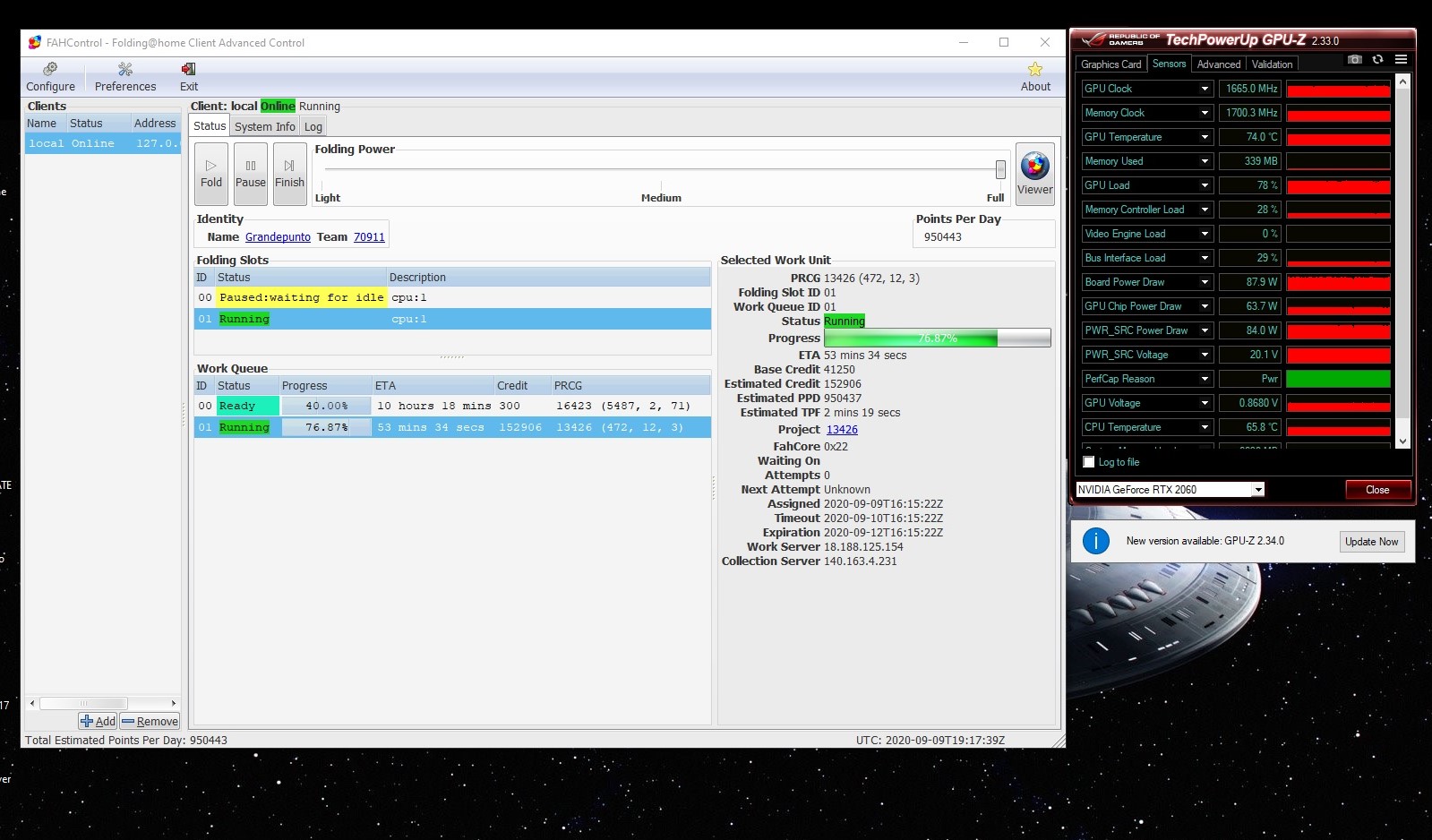Select folding slot 00 Paused:waiting for idle
The width and height of the screenshot is (1432, 840).
pyautogui.click(x=452, y=297)
